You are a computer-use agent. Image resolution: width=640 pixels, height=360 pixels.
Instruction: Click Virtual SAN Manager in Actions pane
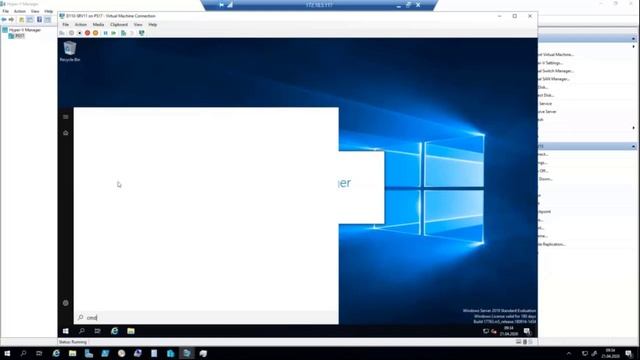pyautogui.click(x=553, y=79)
